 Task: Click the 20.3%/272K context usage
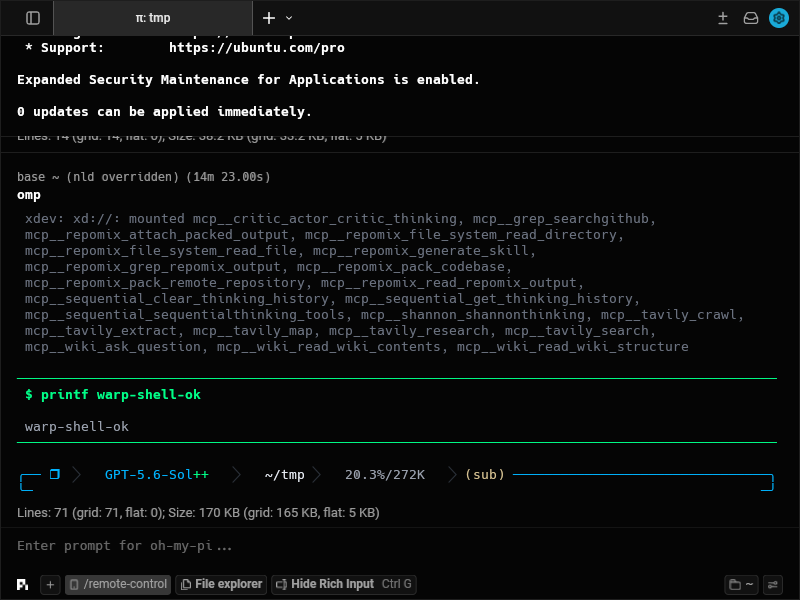tap(385, 474)
